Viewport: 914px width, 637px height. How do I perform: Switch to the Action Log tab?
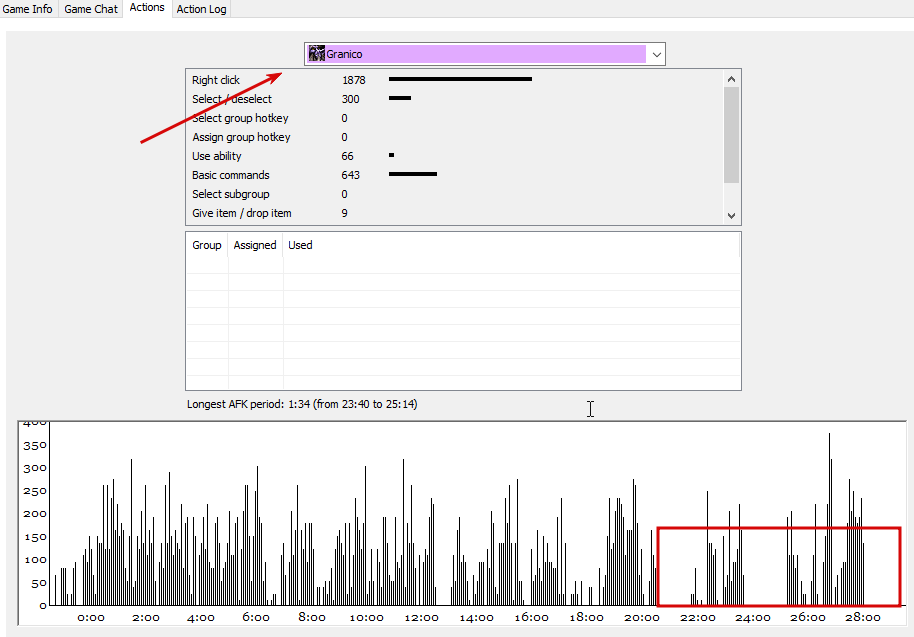pyautogui.click(x=201, y=9)
